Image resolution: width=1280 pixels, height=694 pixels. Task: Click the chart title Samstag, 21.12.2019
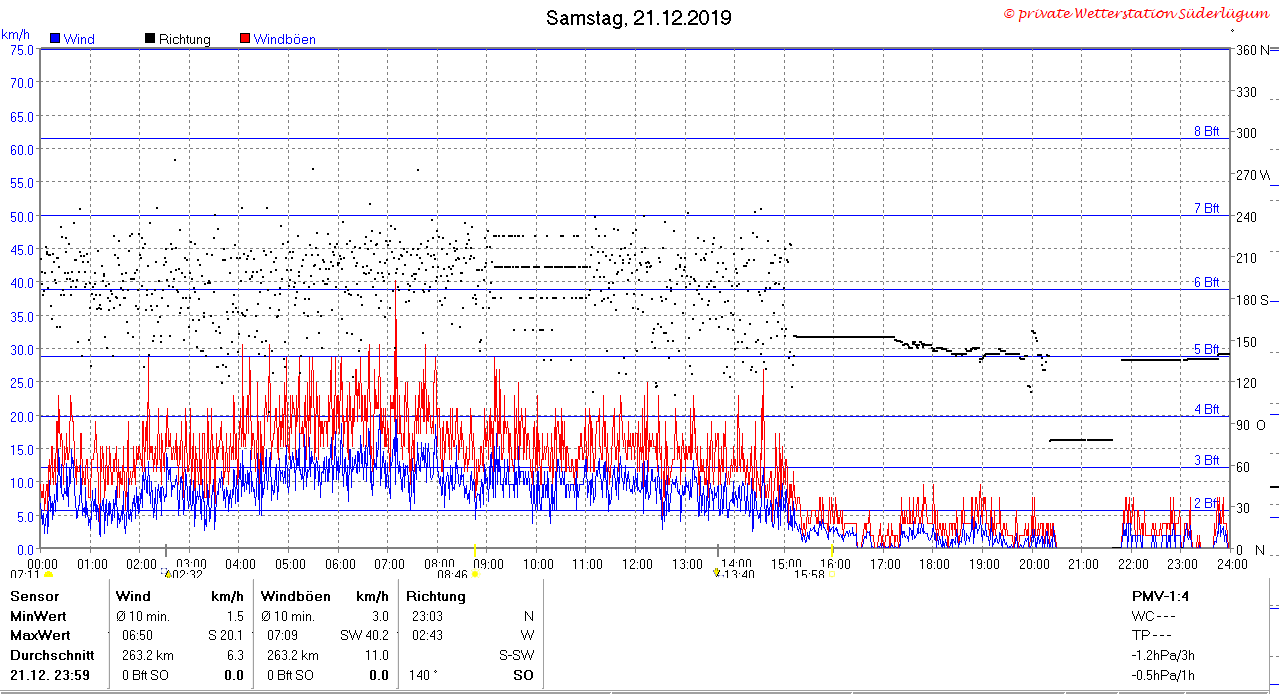(638, 18)
